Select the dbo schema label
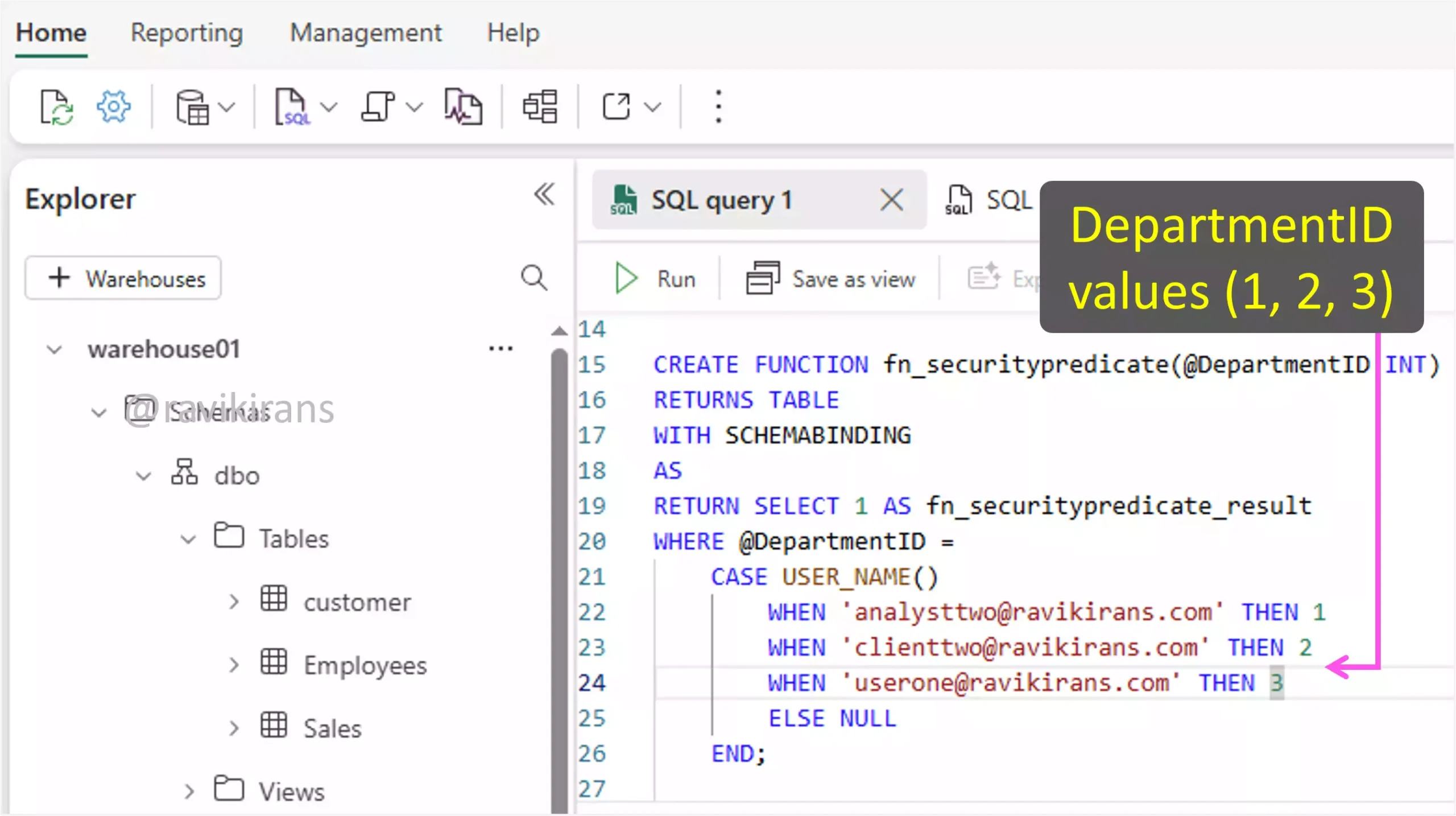 pyautogui.click(x=237, y=476)
